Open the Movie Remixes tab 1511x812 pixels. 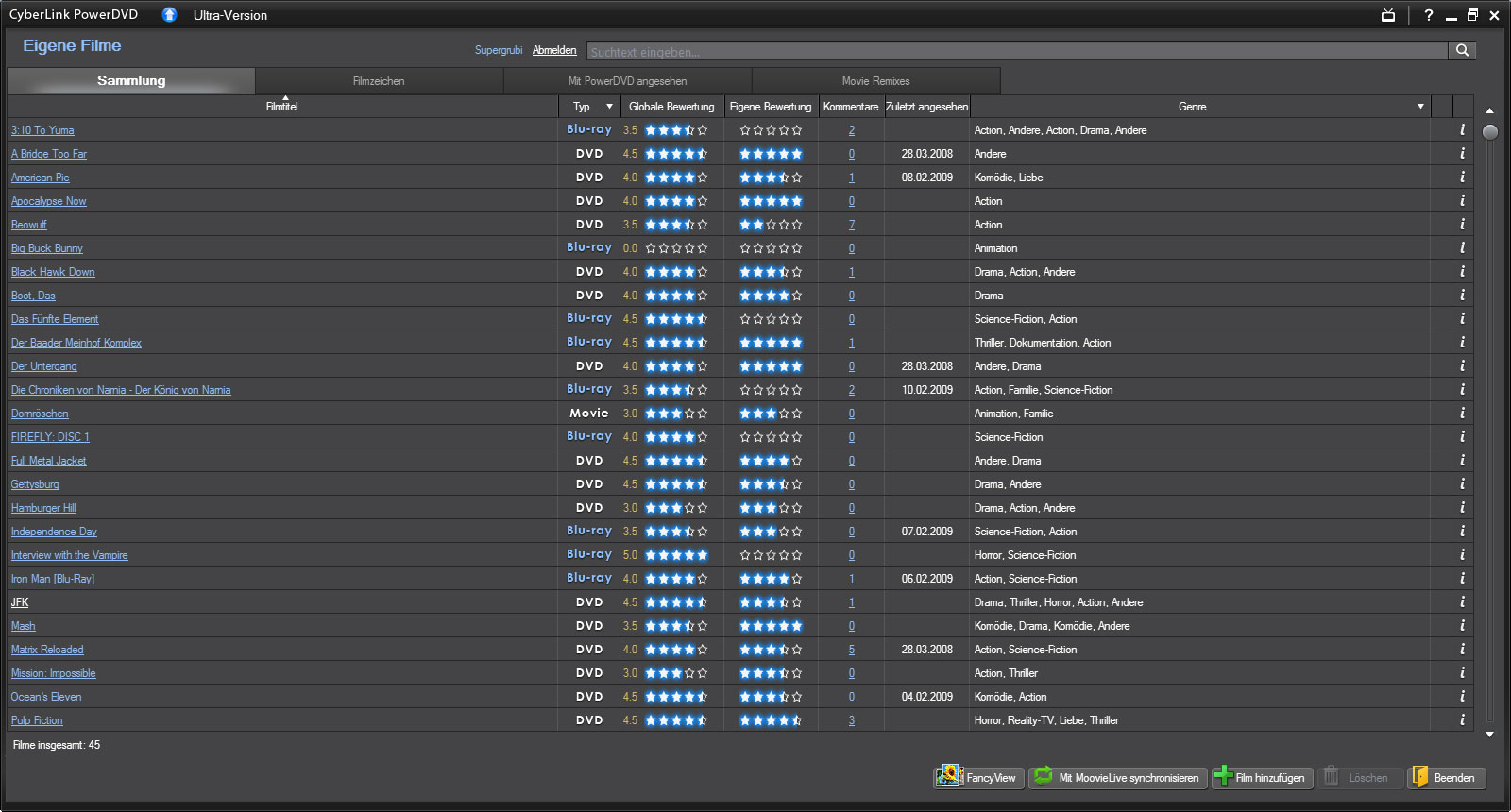875,81
